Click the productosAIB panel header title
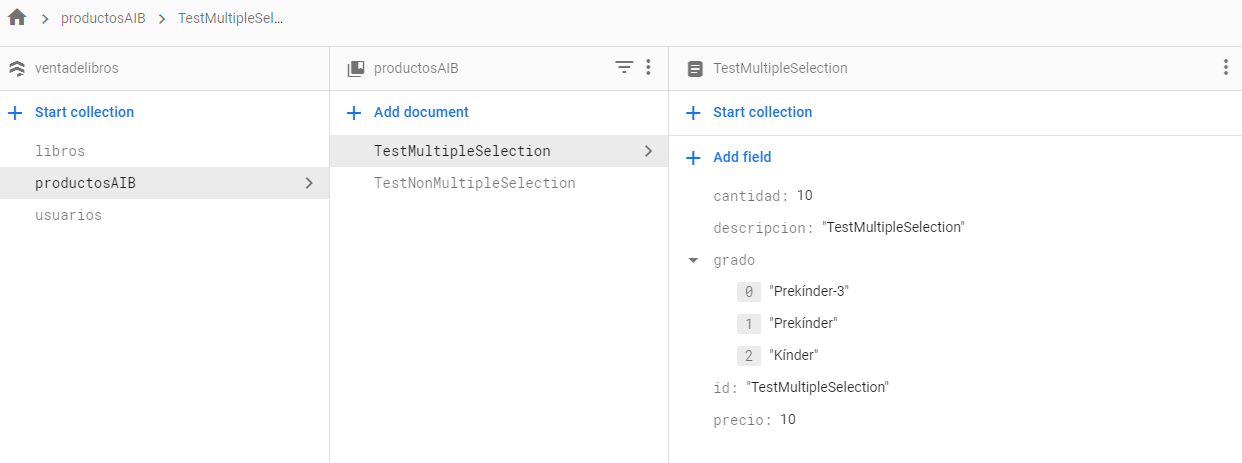This screenshot has height=463, width=1242. [x=416, y=69]
